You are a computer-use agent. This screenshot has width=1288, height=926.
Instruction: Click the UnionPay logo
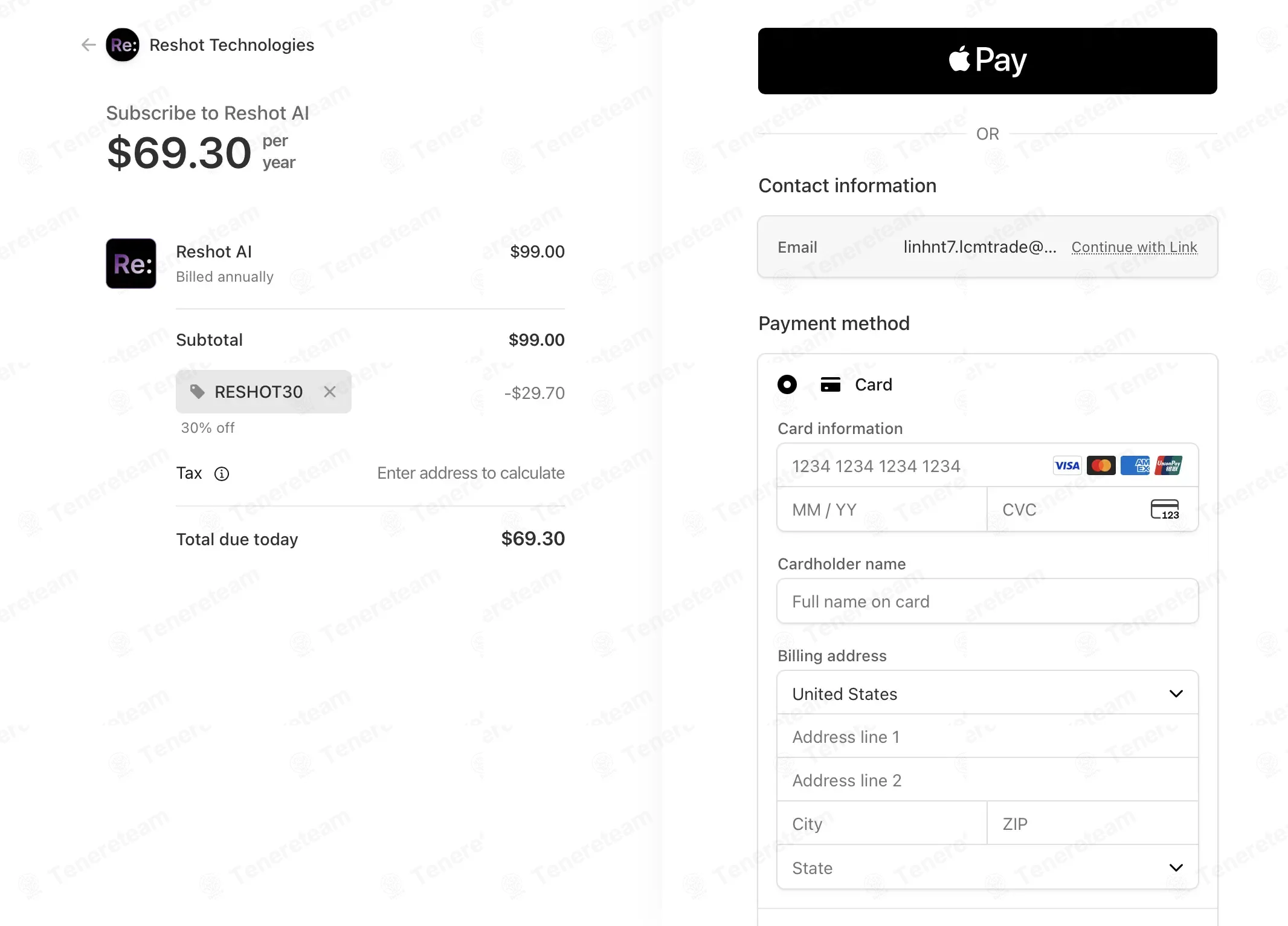1168,465
